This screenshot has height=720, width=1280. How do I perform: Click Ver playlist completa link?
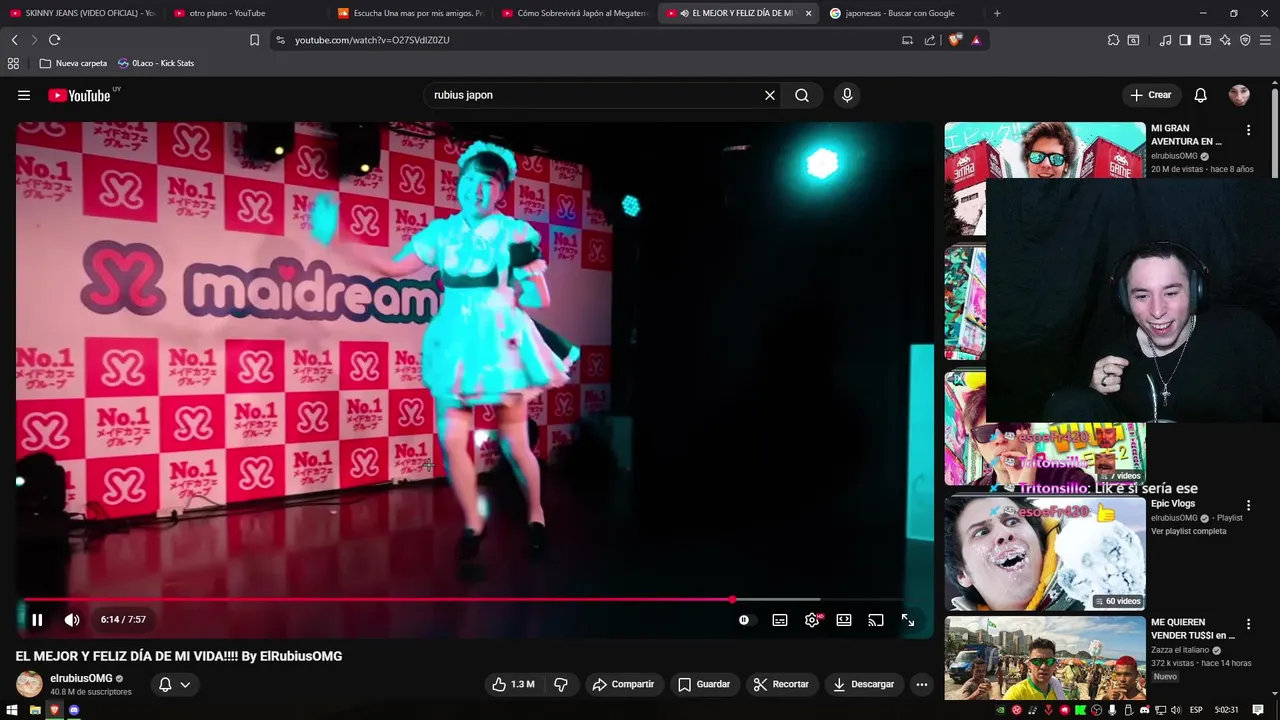pyautogui.click(x=1188, y=531)
